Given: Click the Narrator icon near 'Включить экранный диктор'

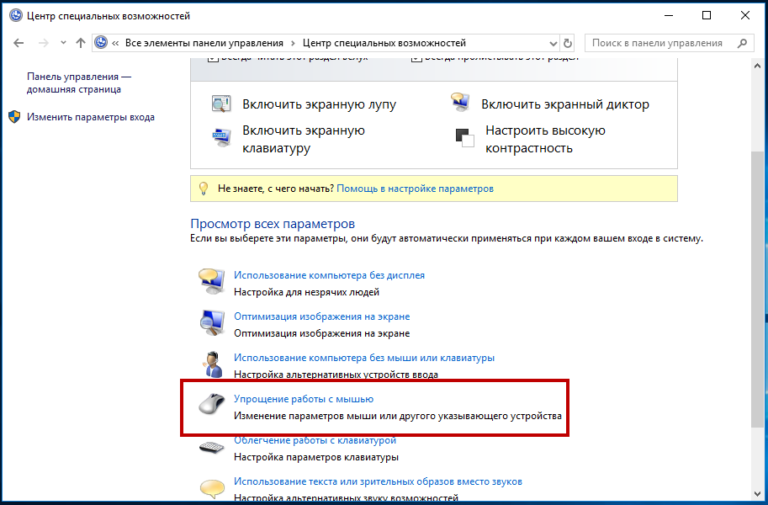Looking at the screenshot, I should coord(460,102).
